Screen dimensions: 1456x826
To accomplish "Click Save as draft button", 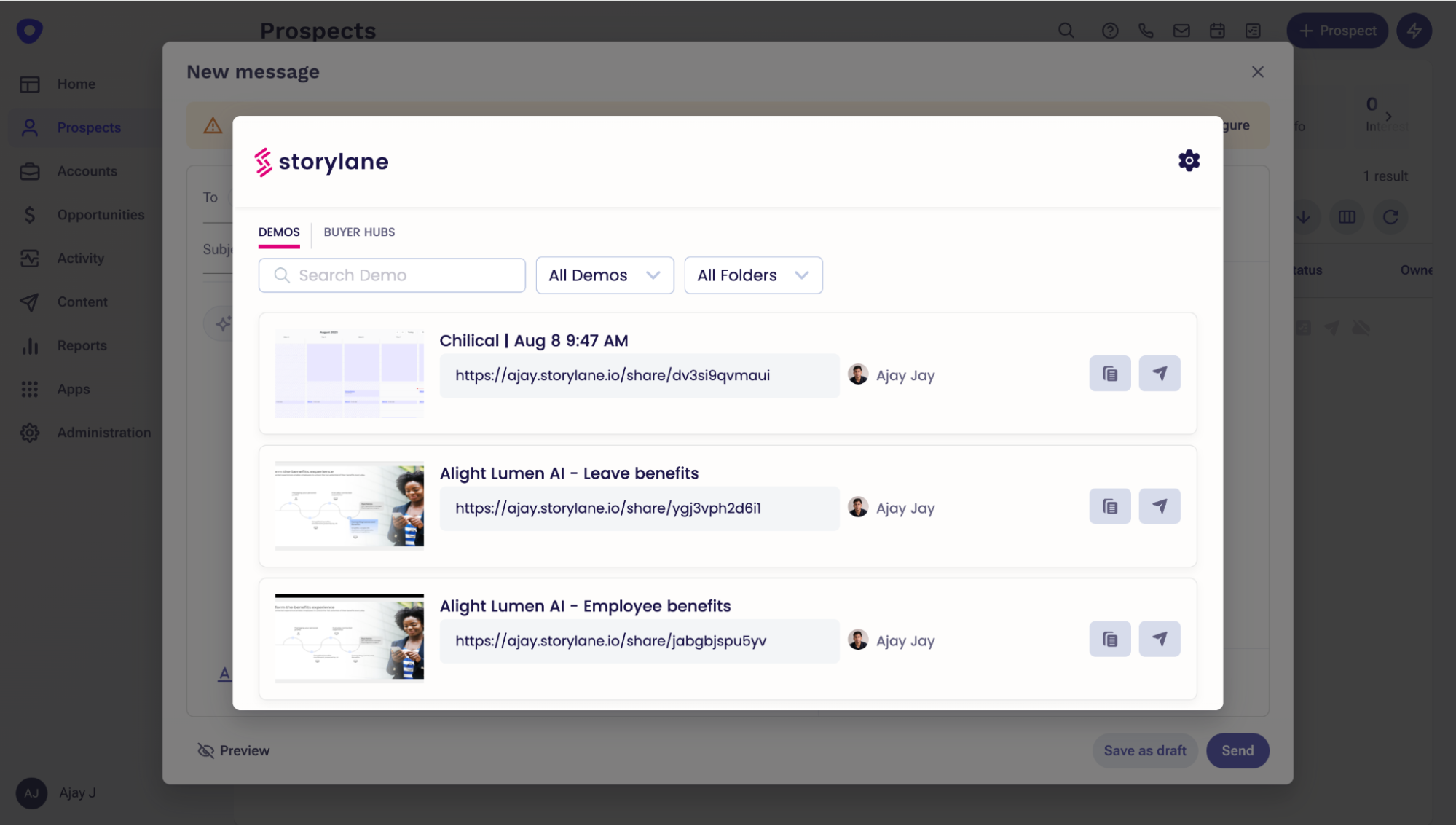I will pos(1144,750).
